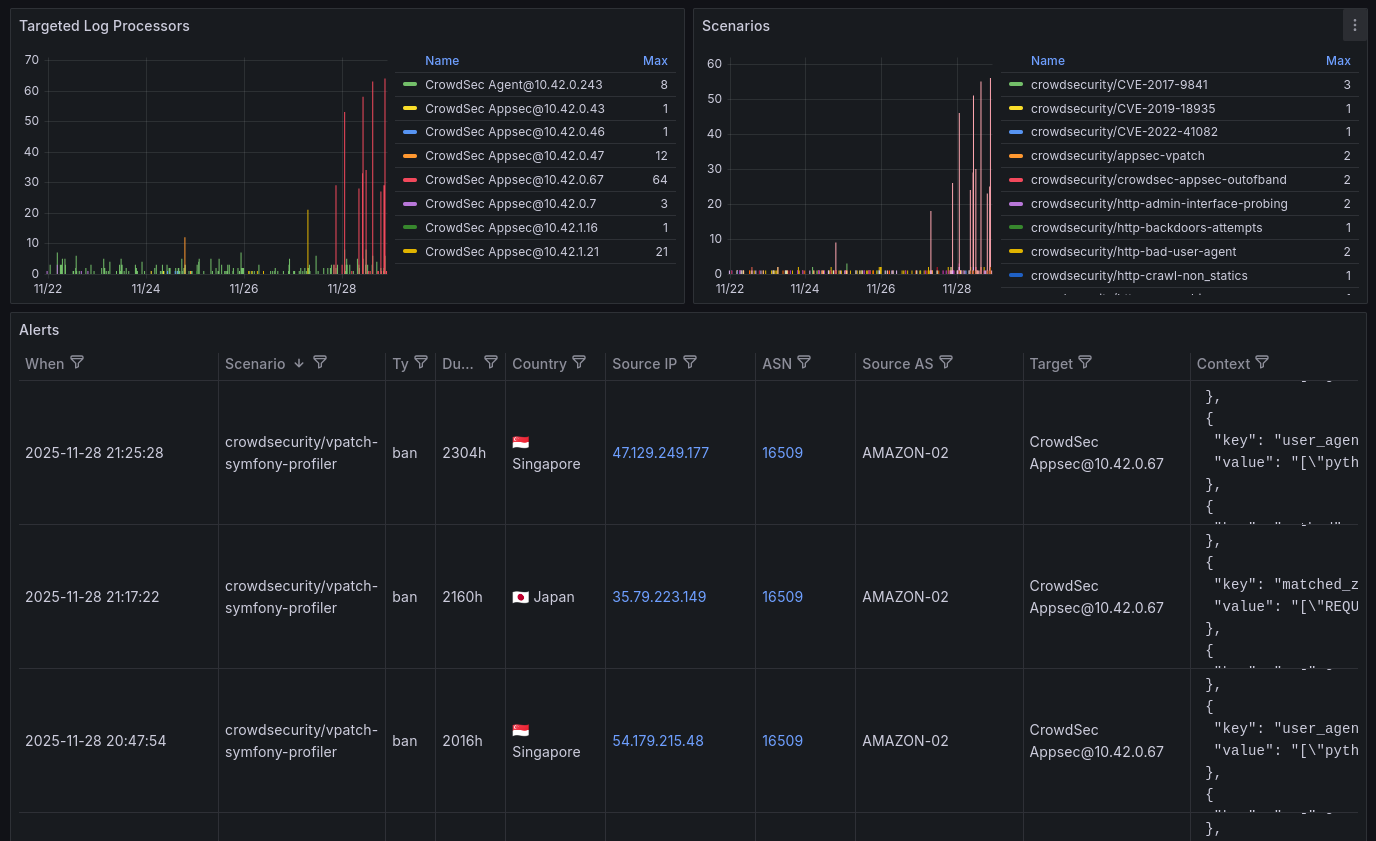Screen dimensions: 1376x841
Task: Click the filter icon on When column
Action: (x=77, y=363)
